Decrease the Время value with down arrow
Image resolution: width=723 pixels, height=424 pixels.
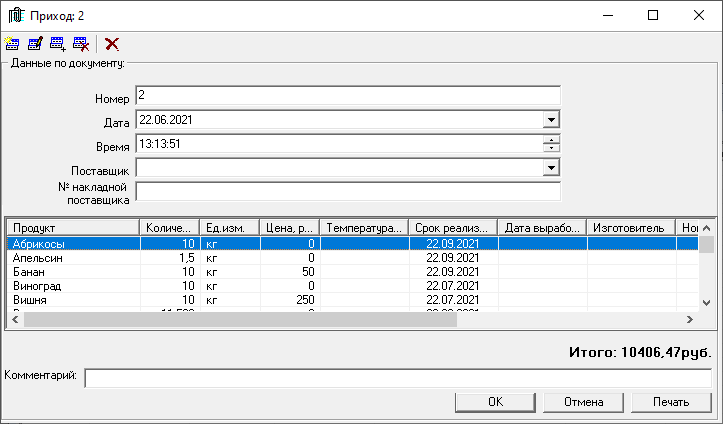(550, 148)
